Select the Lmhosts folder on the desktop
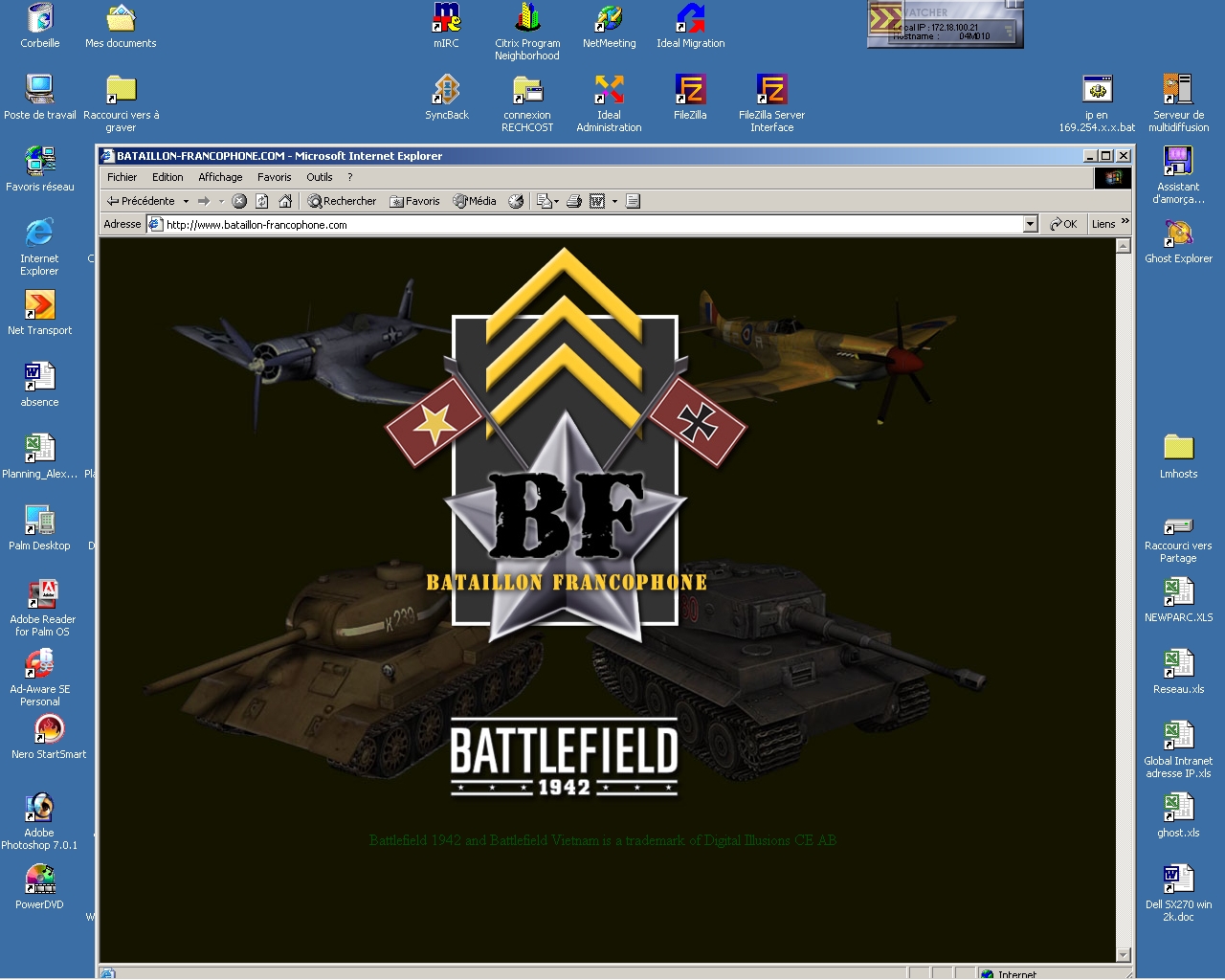The image size is (1225, 980). [x=1178, y=457]
